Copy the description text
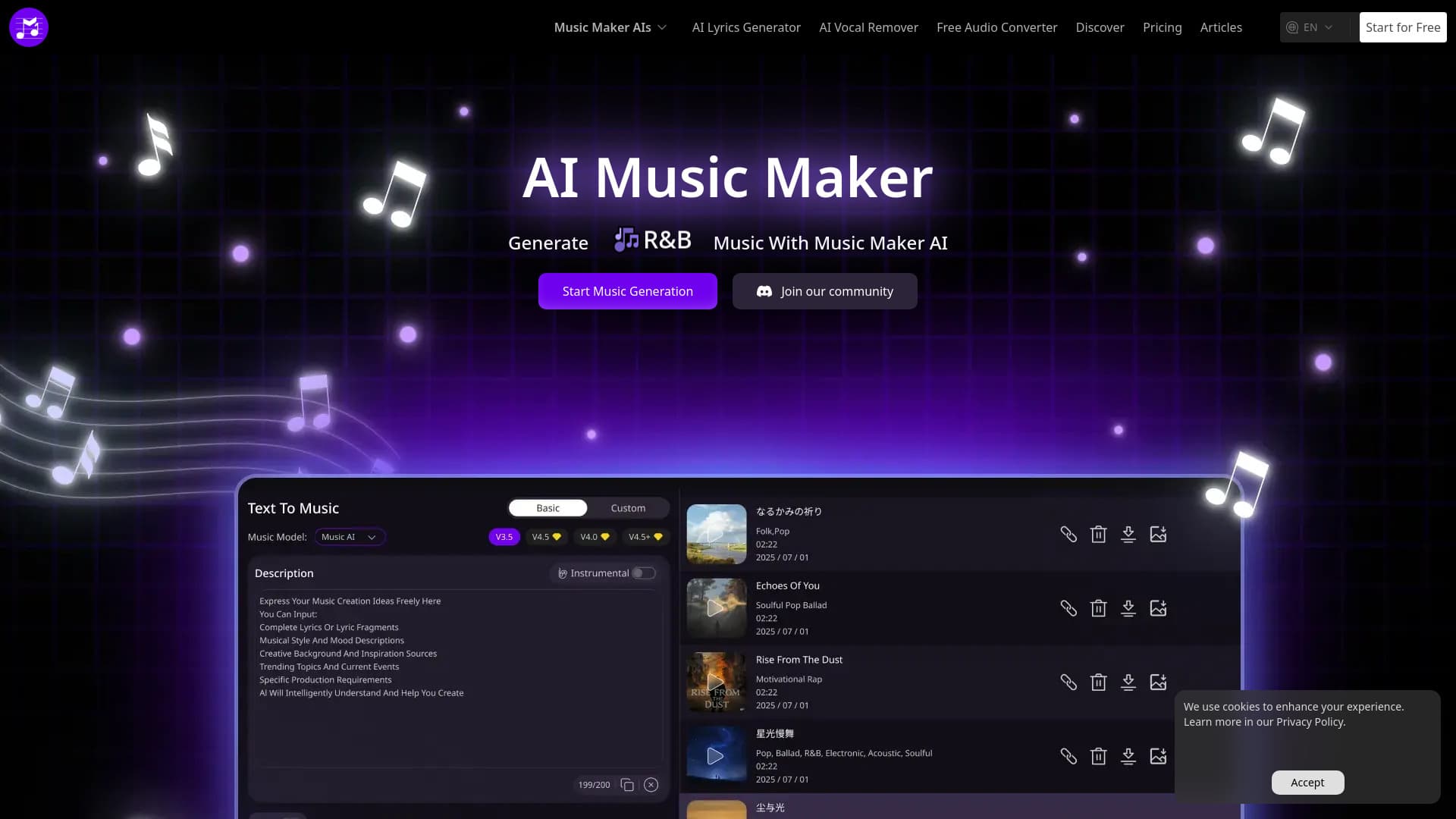The image size is (1456, 819). [627, 784]
